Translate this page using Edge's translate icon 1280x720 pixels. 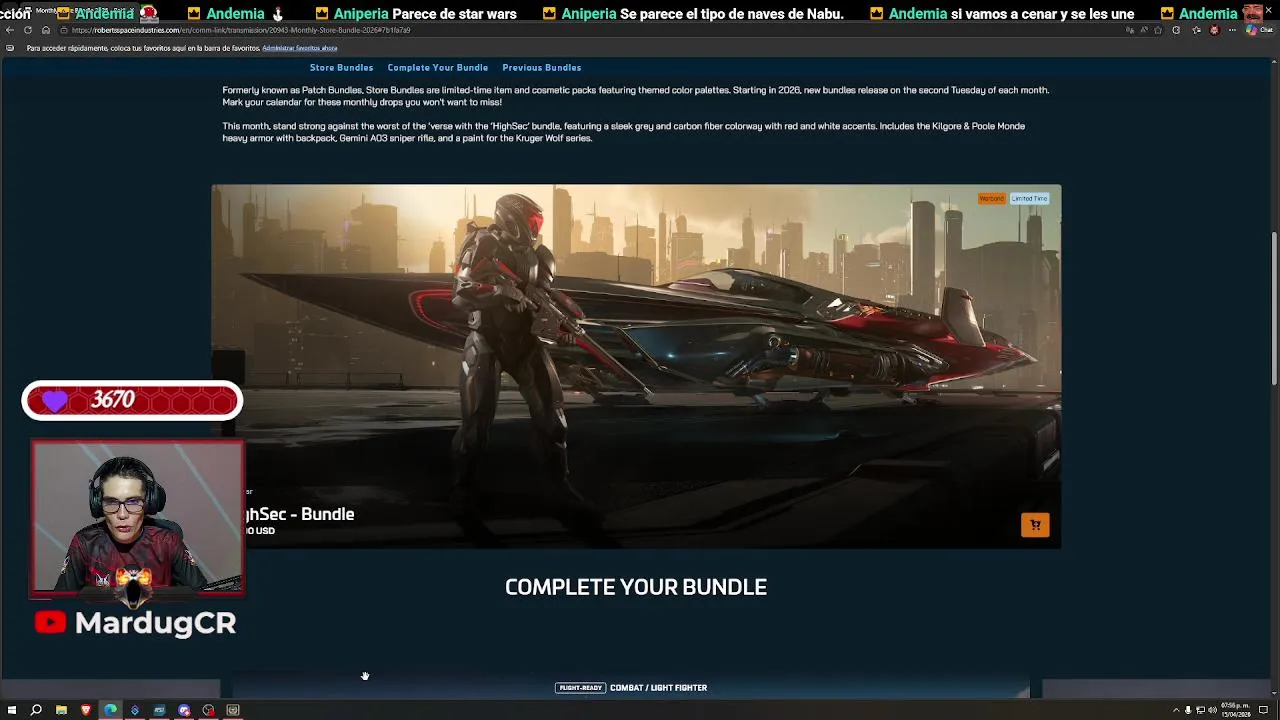(1130, 30)
